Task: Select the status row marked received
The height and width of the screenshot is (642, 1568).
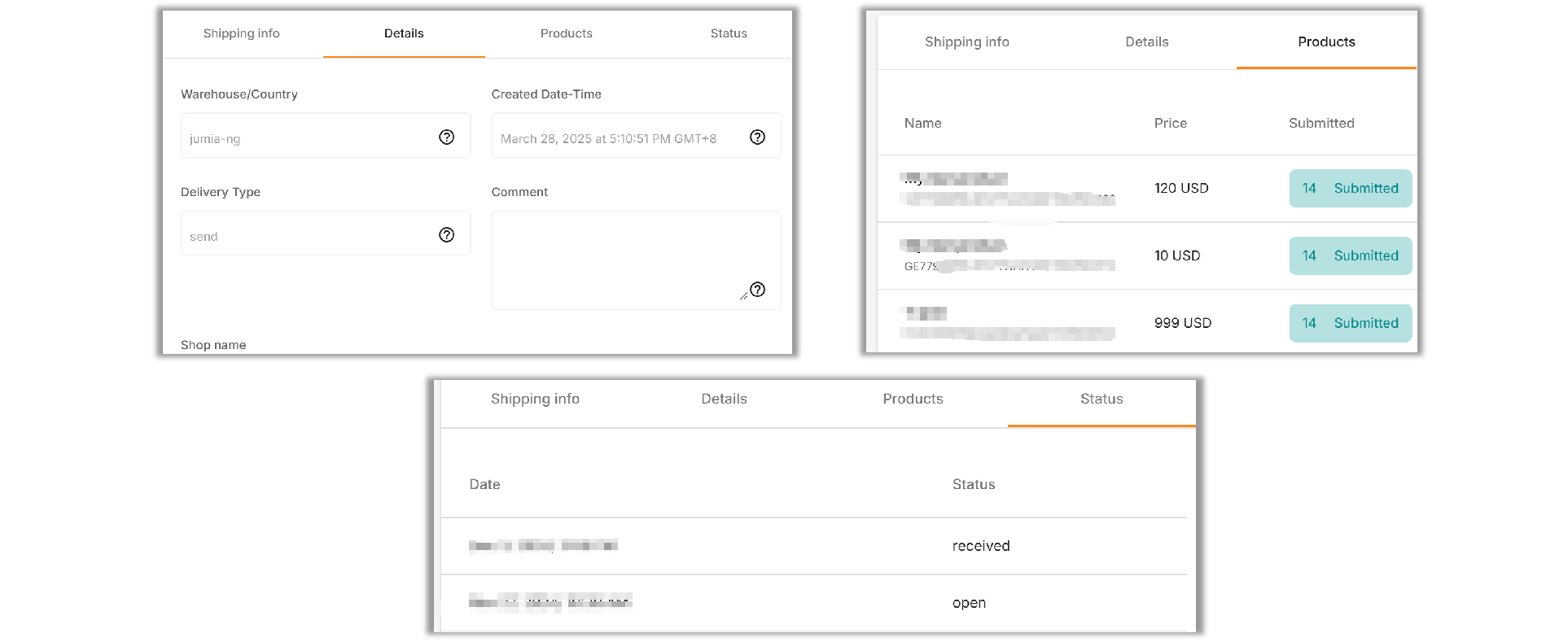Action: (x=814, y=546)
